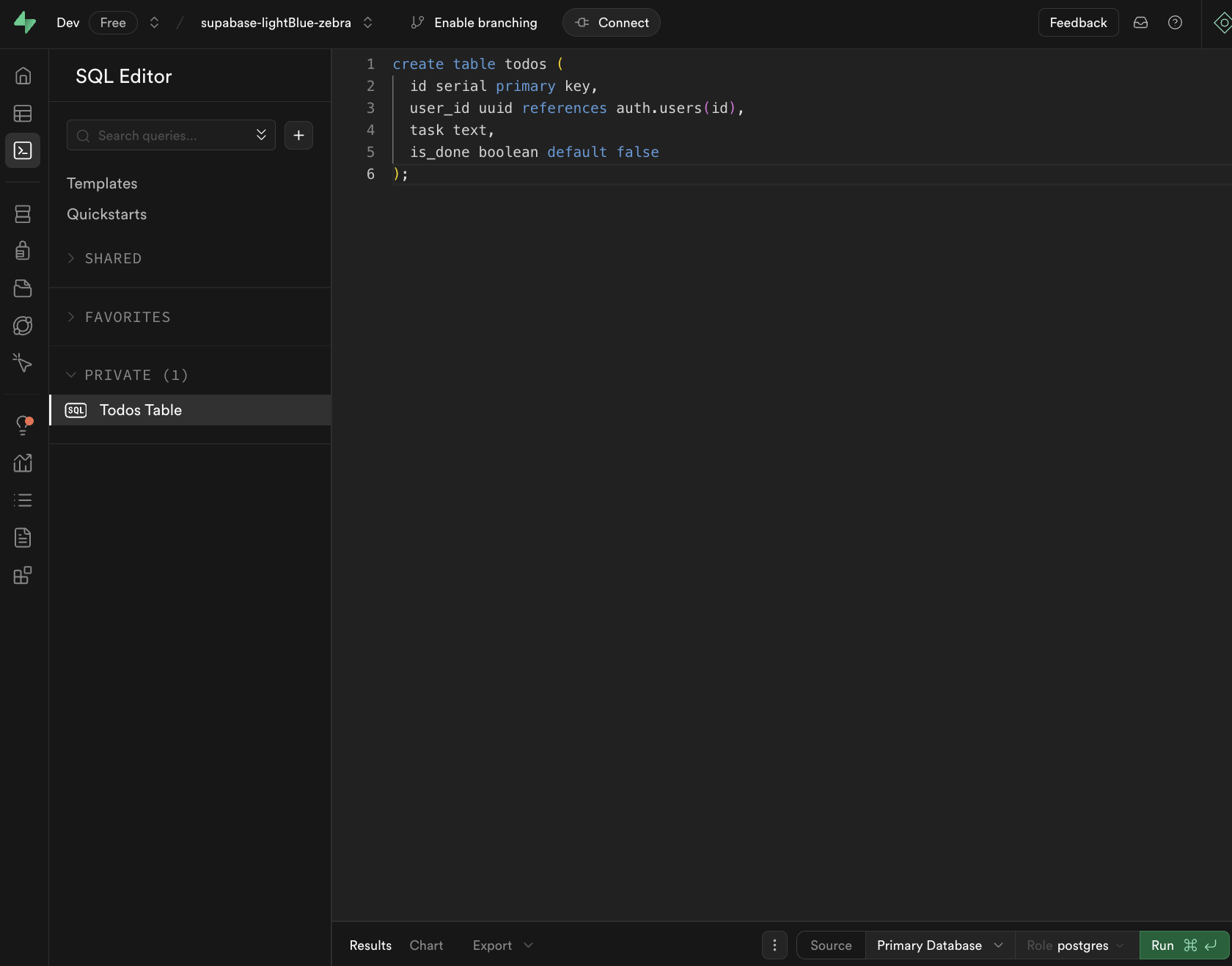Click the Feedback button

pyautogui.click(x=1078, y=23)
